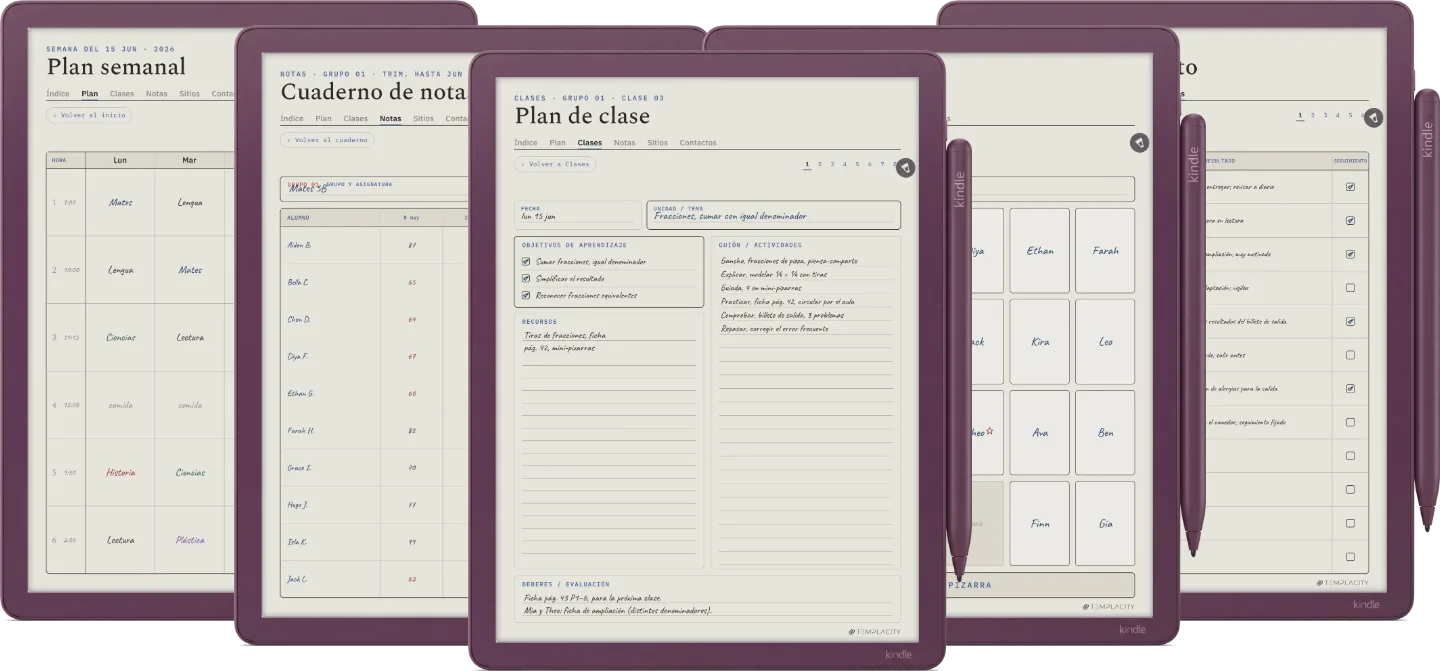Select Notas tab in Cuaderno de notas
Screen dimensions: 1440x671
[x=390, y=118]
